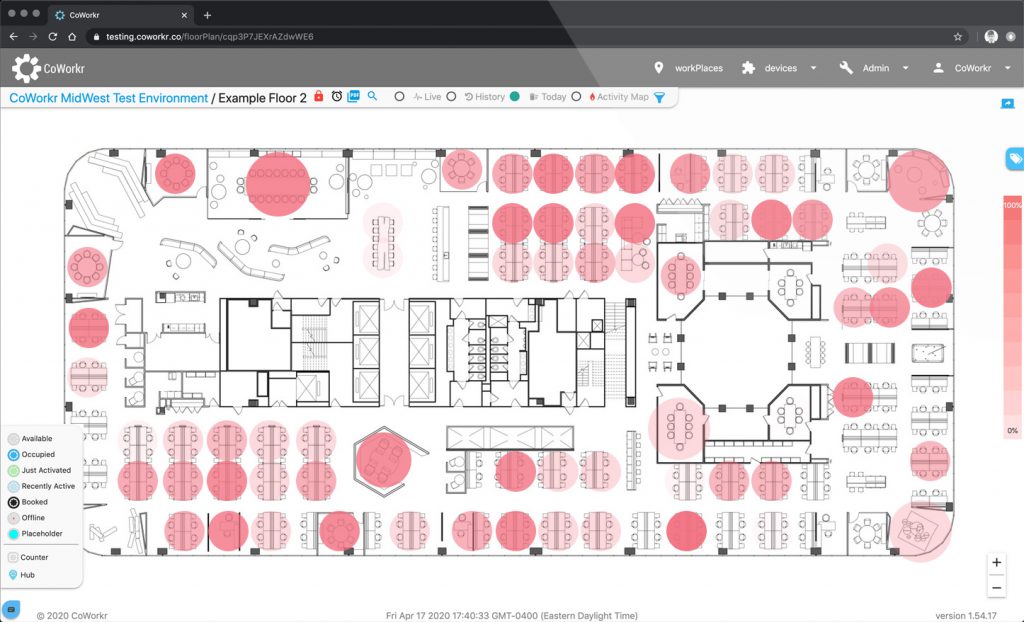The width and height of the screenshot is (1024, 622).
Task: Select the Live radio button
Action: coord(400,97)
